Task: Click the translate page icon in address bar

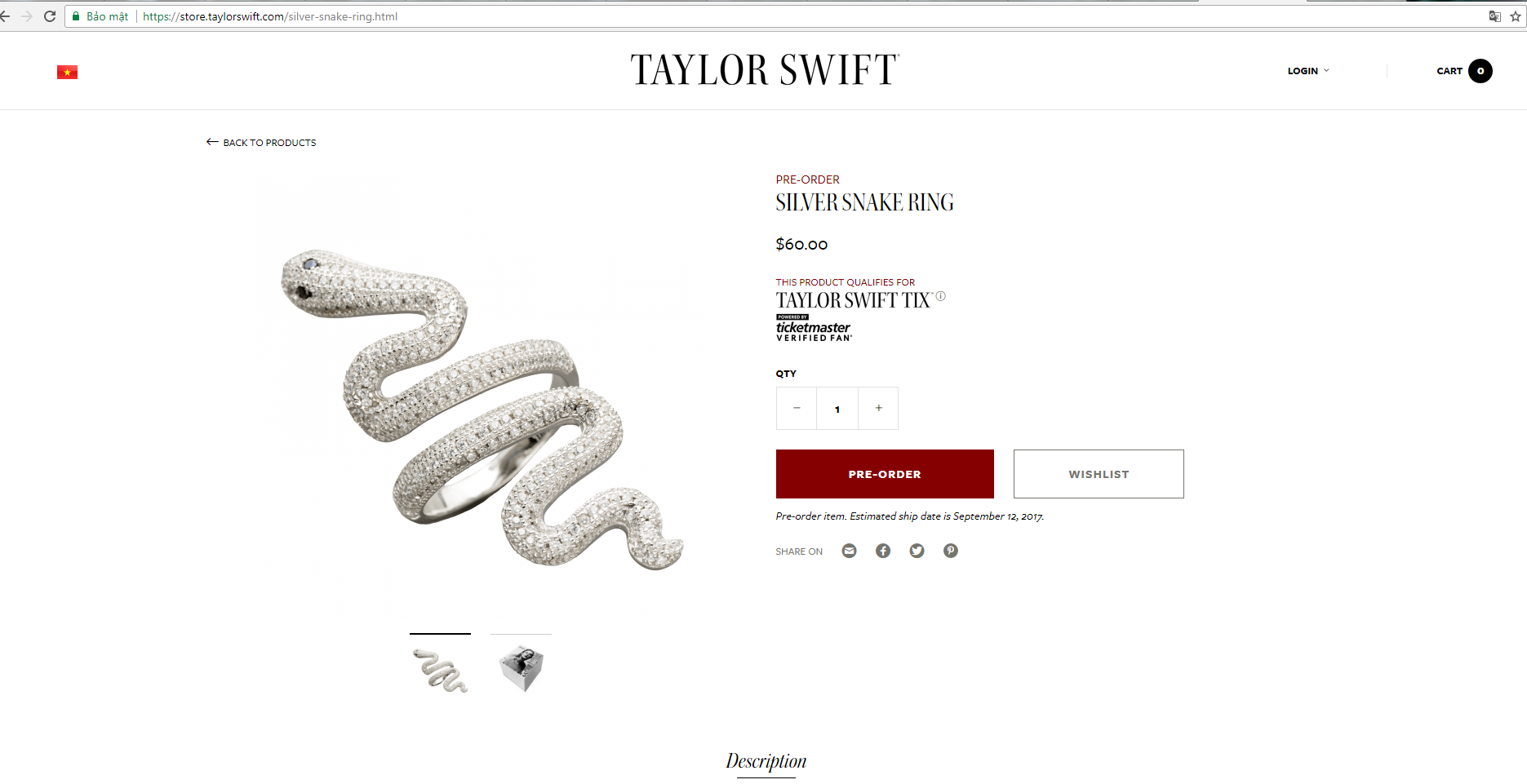Action: pos(1494,16)
